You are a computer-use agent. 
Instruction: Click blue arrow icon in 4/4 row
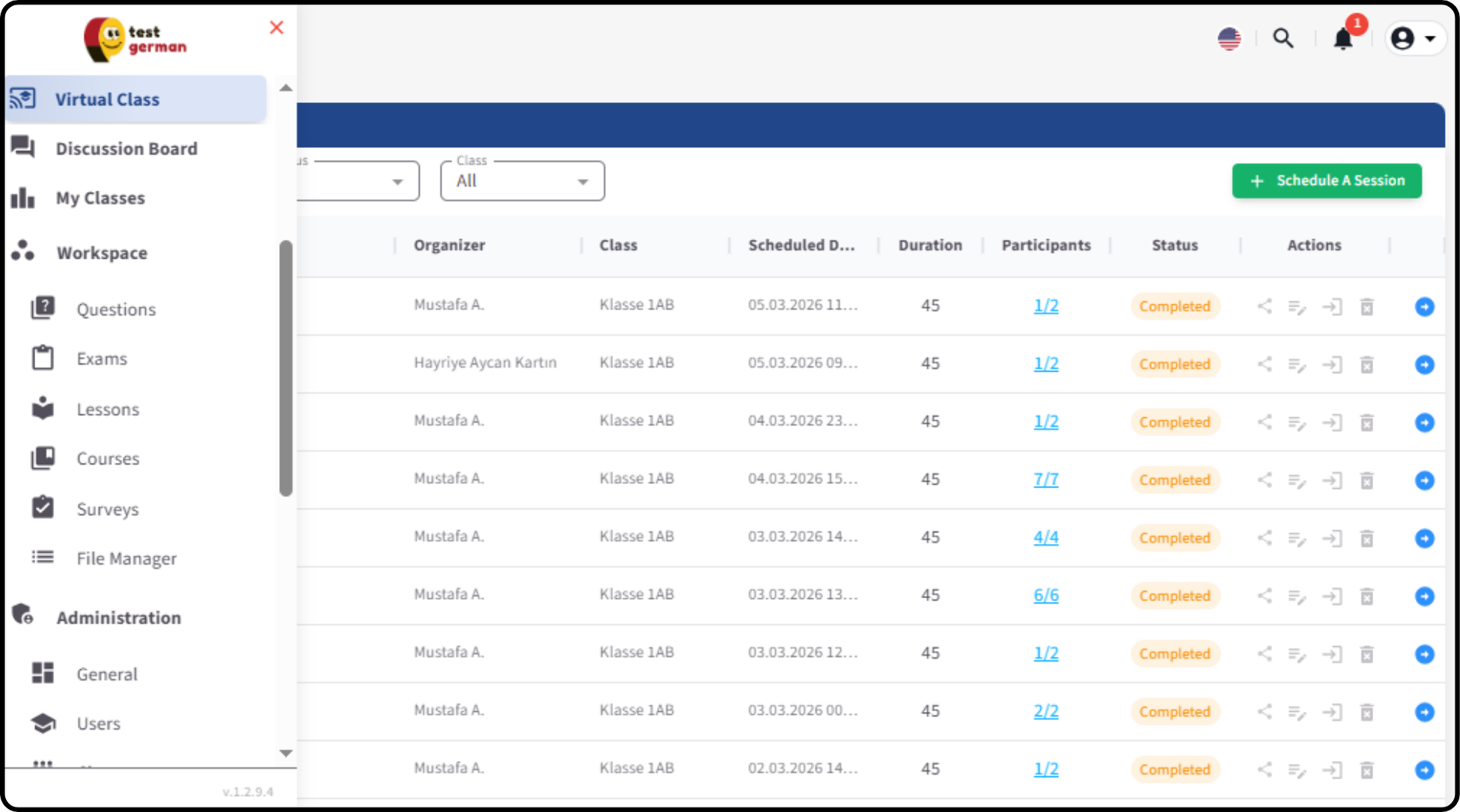tap(1424, 538)
